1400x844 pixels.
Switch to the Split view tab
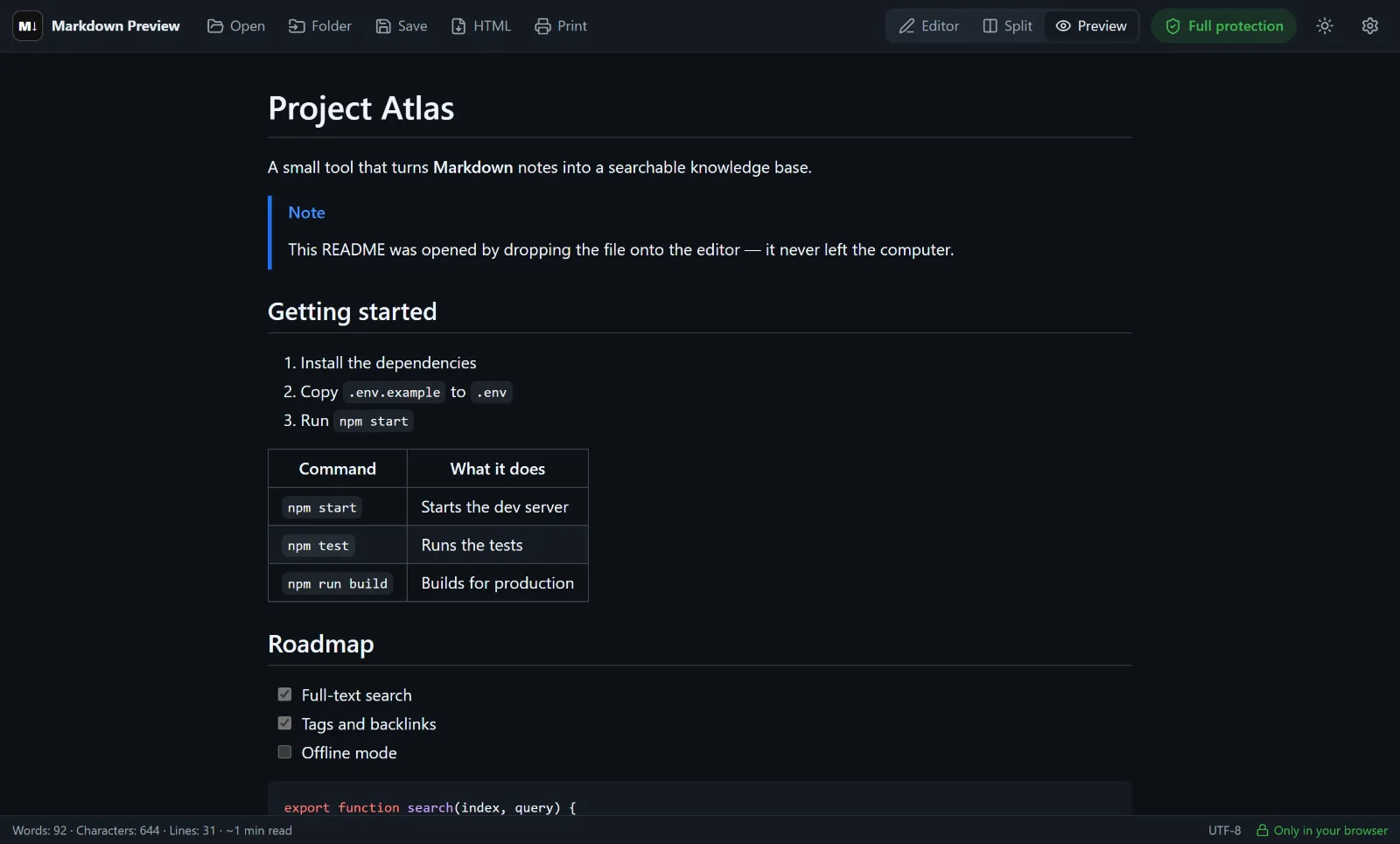pyautogui.click(x=1008, y=26)
